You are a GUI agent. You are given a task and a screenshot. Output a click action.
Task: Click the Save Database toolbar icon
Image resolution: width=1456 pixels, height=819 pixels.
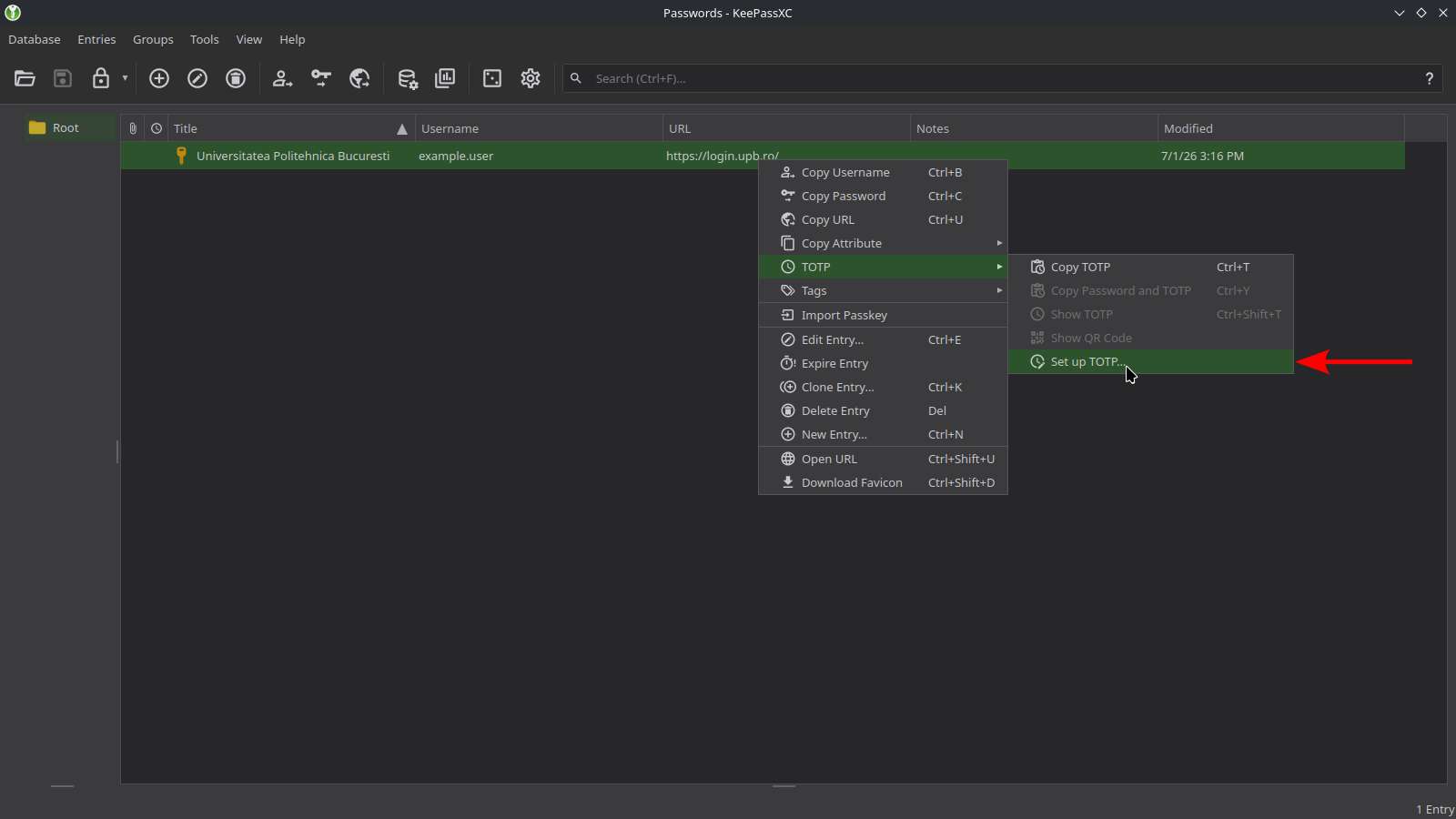tap(63, 78)
